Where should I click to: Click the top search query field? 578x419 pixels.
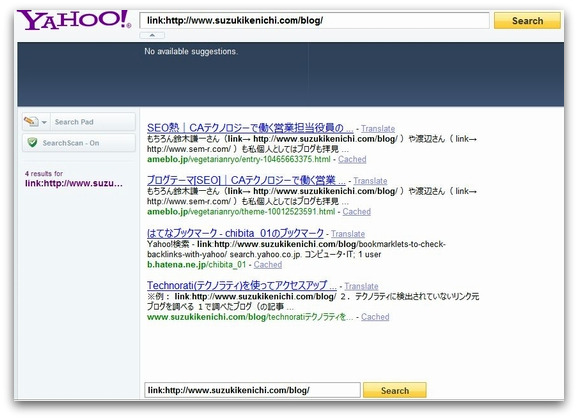pyautogui.click(x=314, y=20)
